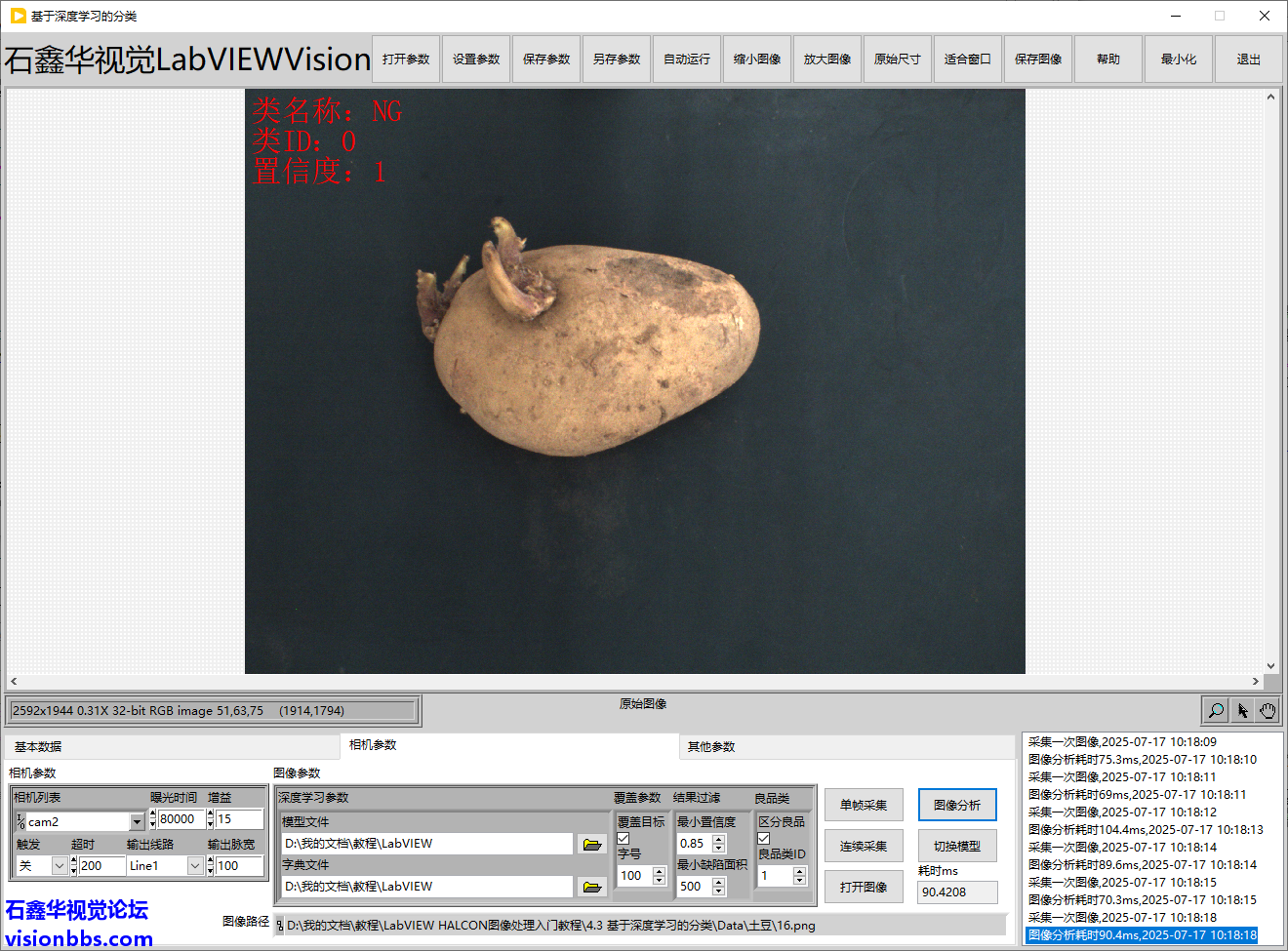This screenshot has height=951, width=1288.
Task: Click the image viewer horizontal scrollbar
Action: (x=634, y=682)
